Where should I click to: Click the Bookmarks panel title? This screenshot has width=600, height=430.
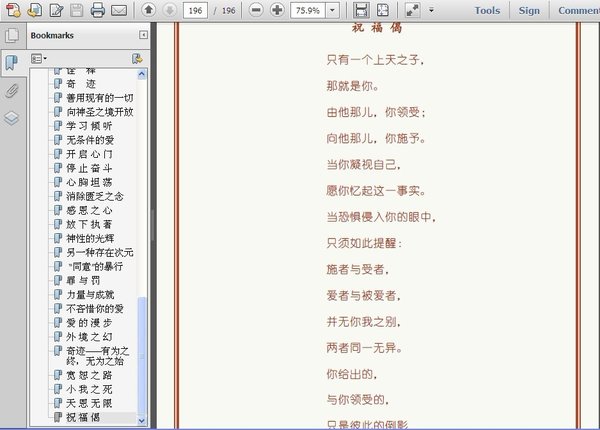52,35
